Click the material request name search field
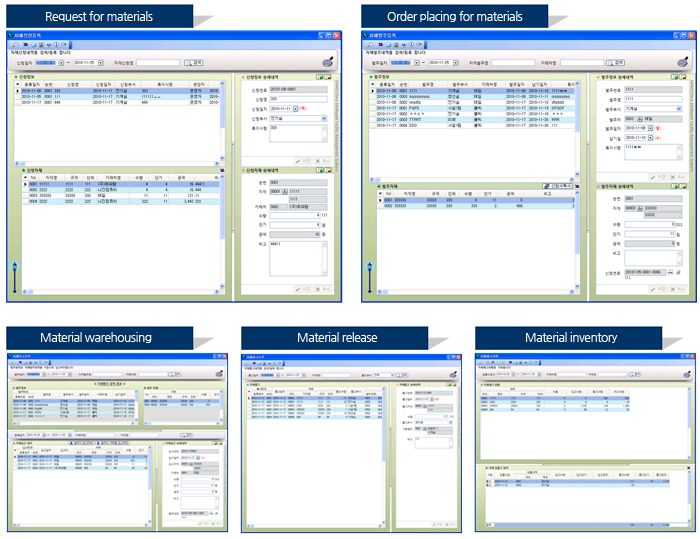The width and height of the screenshot is (700, 539). pyautogui.click(x=162, y=62)
